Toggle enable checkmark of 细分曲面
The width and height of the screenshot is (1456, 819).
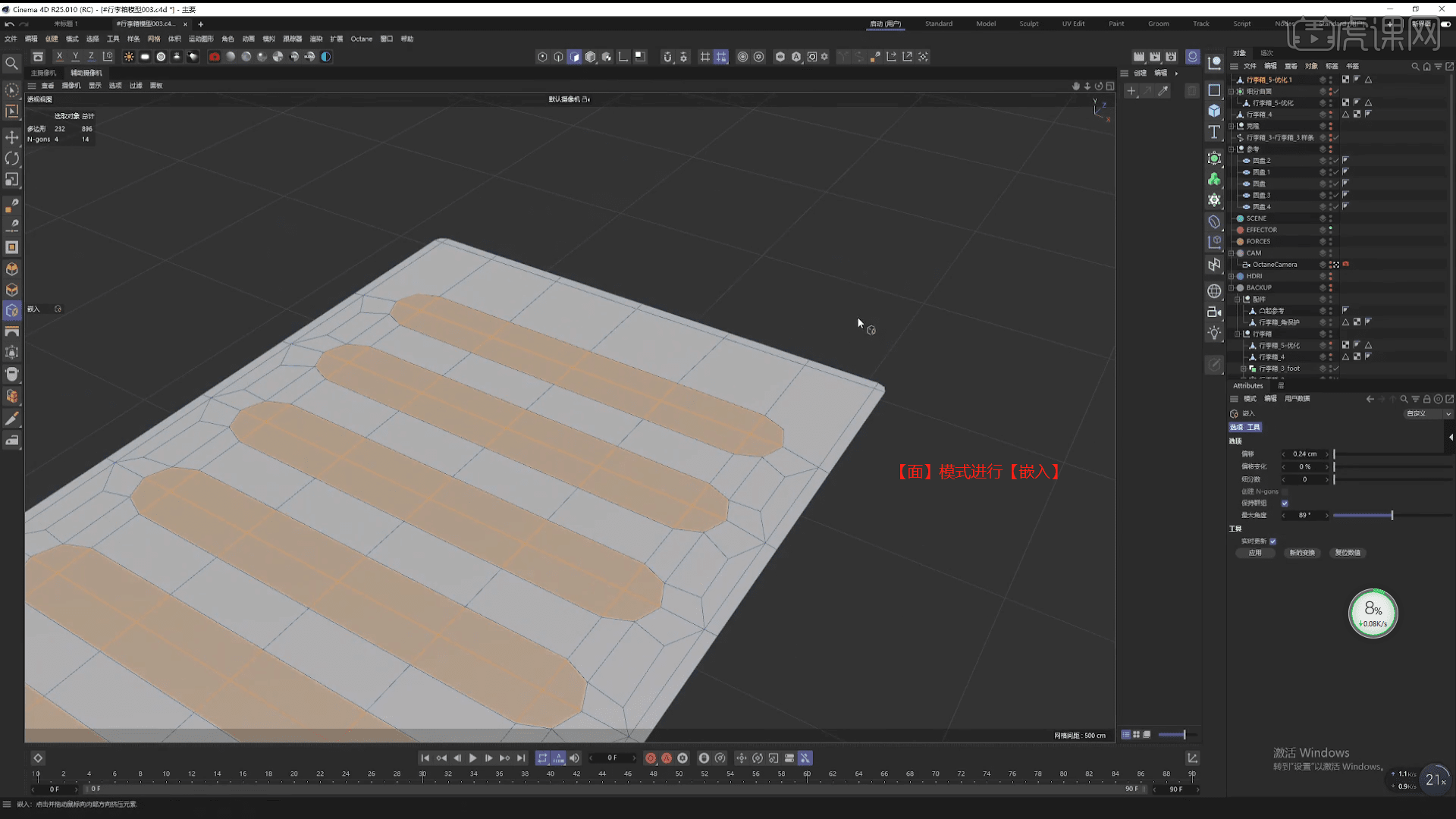(1336, 92)
